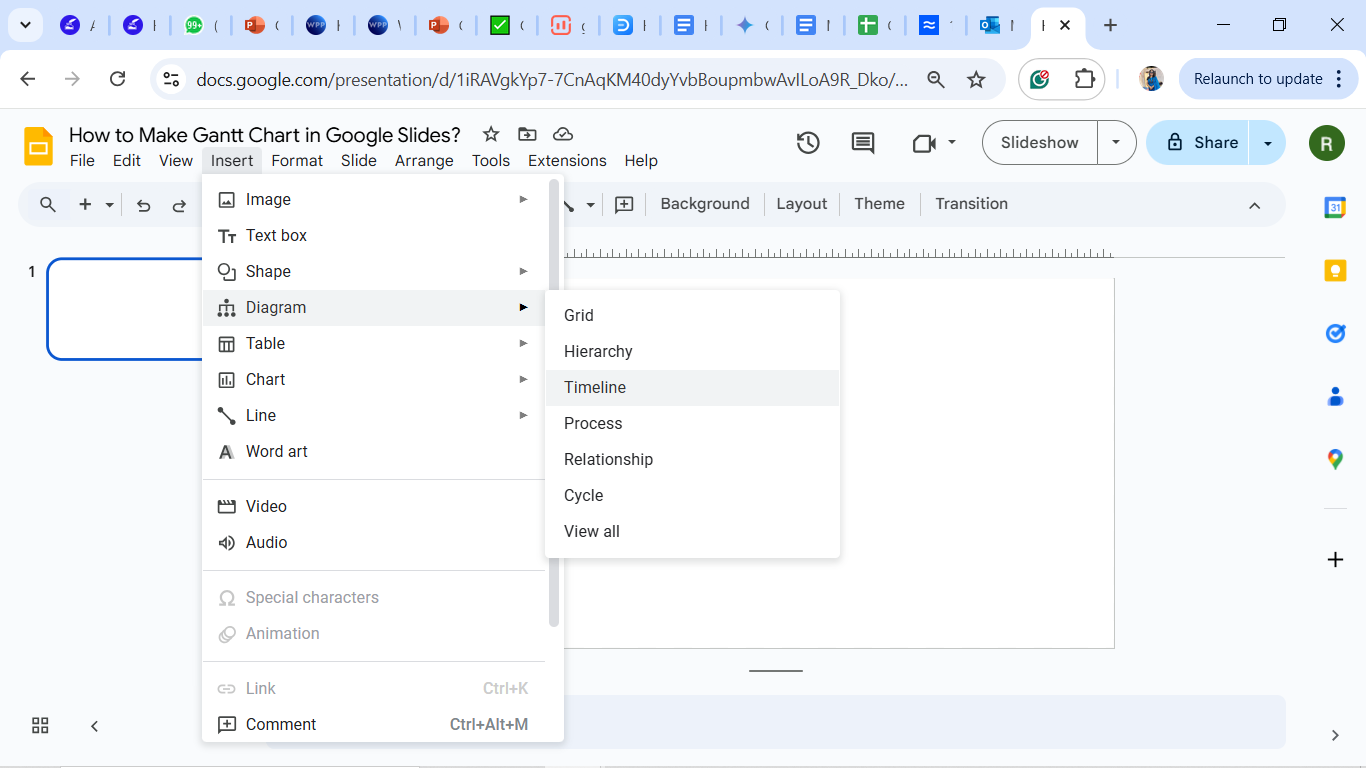Check cloud save status icon
The height and width of the screenshot is (768, 1366).
tap(563, 134)
